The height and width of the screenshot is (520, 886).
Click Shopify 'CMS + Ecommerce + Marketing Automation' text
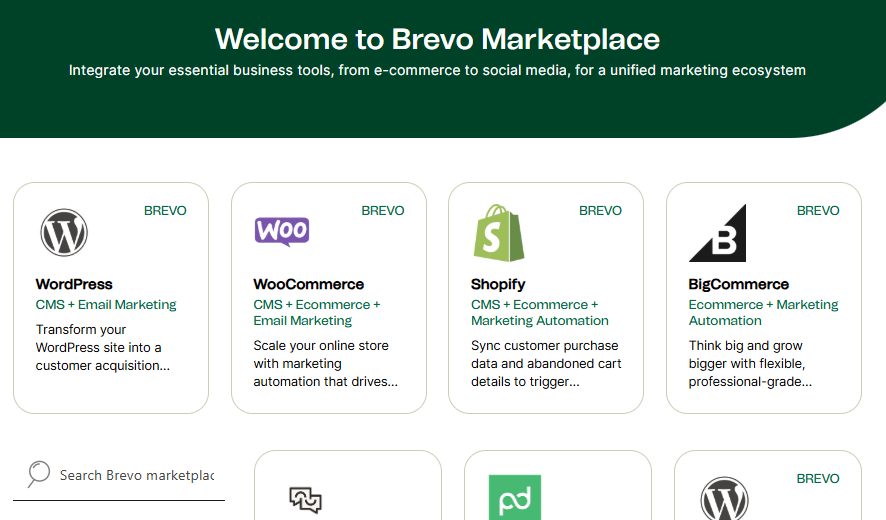click(540, 313)
